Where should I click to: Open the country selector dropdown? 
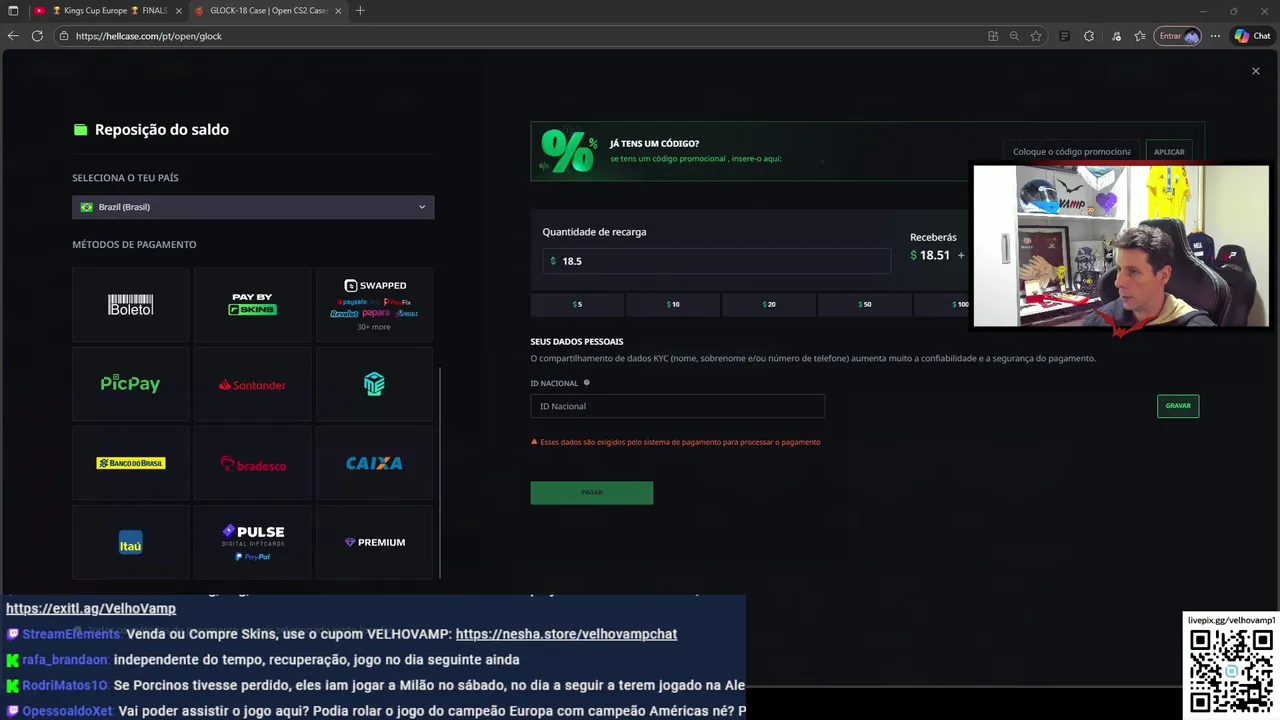(253, 207)
